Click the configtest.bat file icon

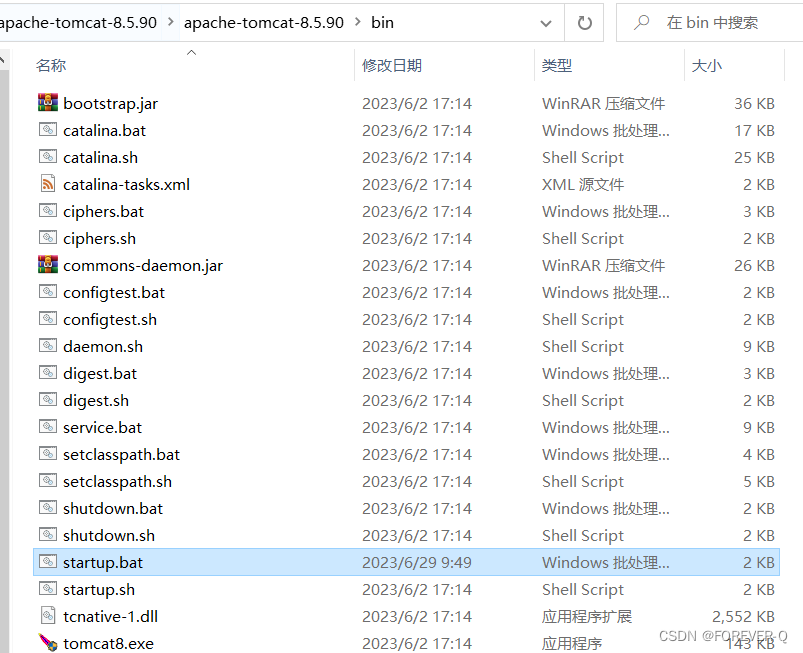point(48,291)
